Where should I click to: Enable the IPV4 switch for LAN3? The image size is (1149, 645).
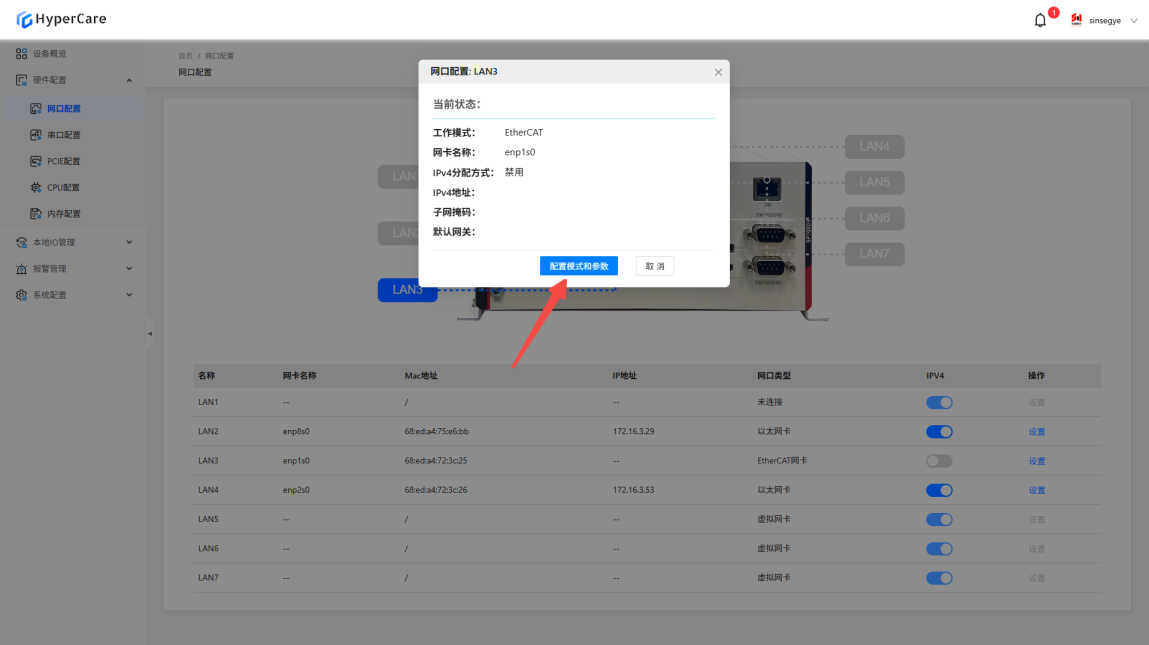click(x=939, y=461)
